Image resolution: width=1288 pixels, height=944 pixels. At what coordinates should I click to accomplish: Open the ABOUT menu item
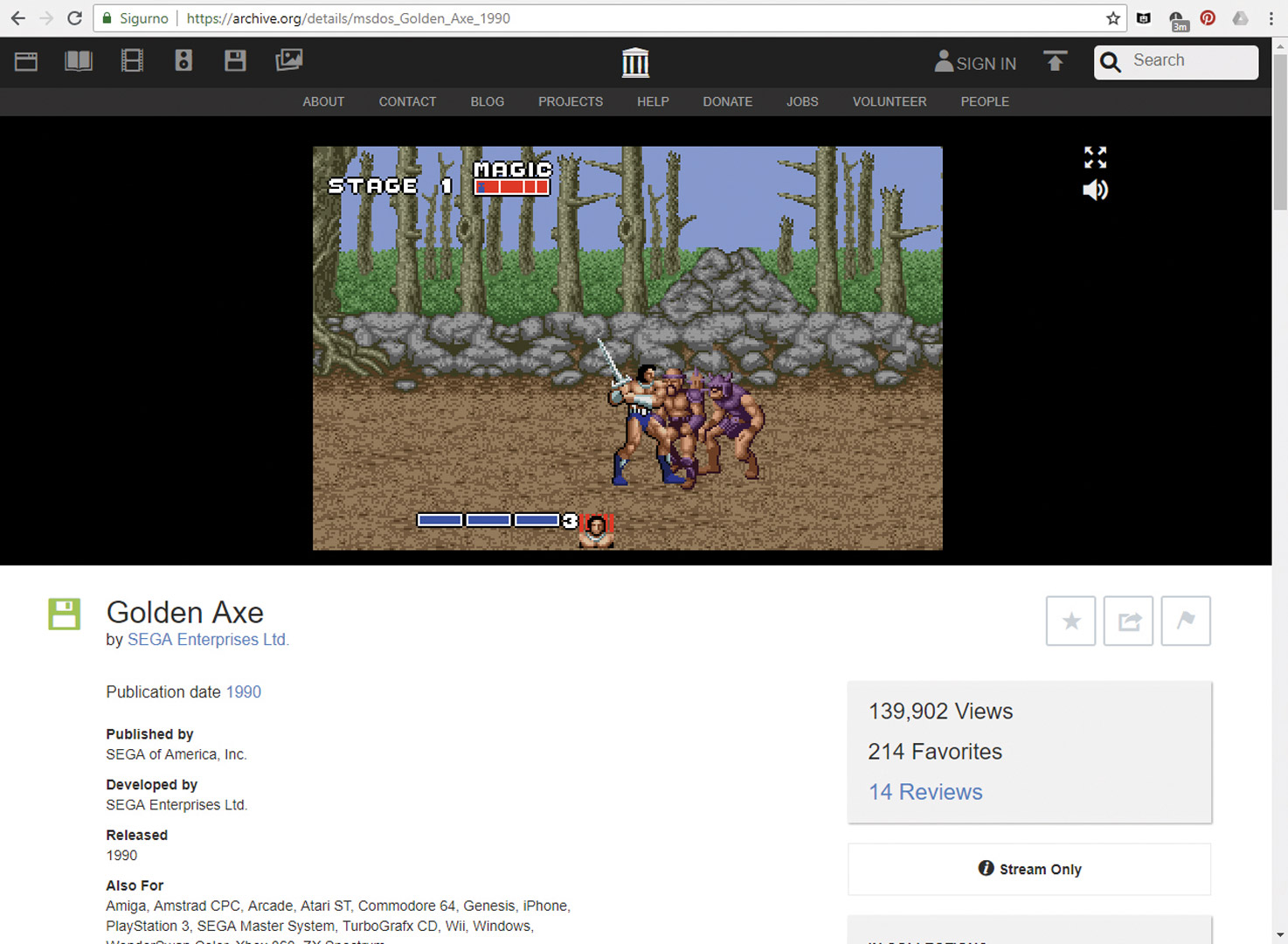[323, 101]
